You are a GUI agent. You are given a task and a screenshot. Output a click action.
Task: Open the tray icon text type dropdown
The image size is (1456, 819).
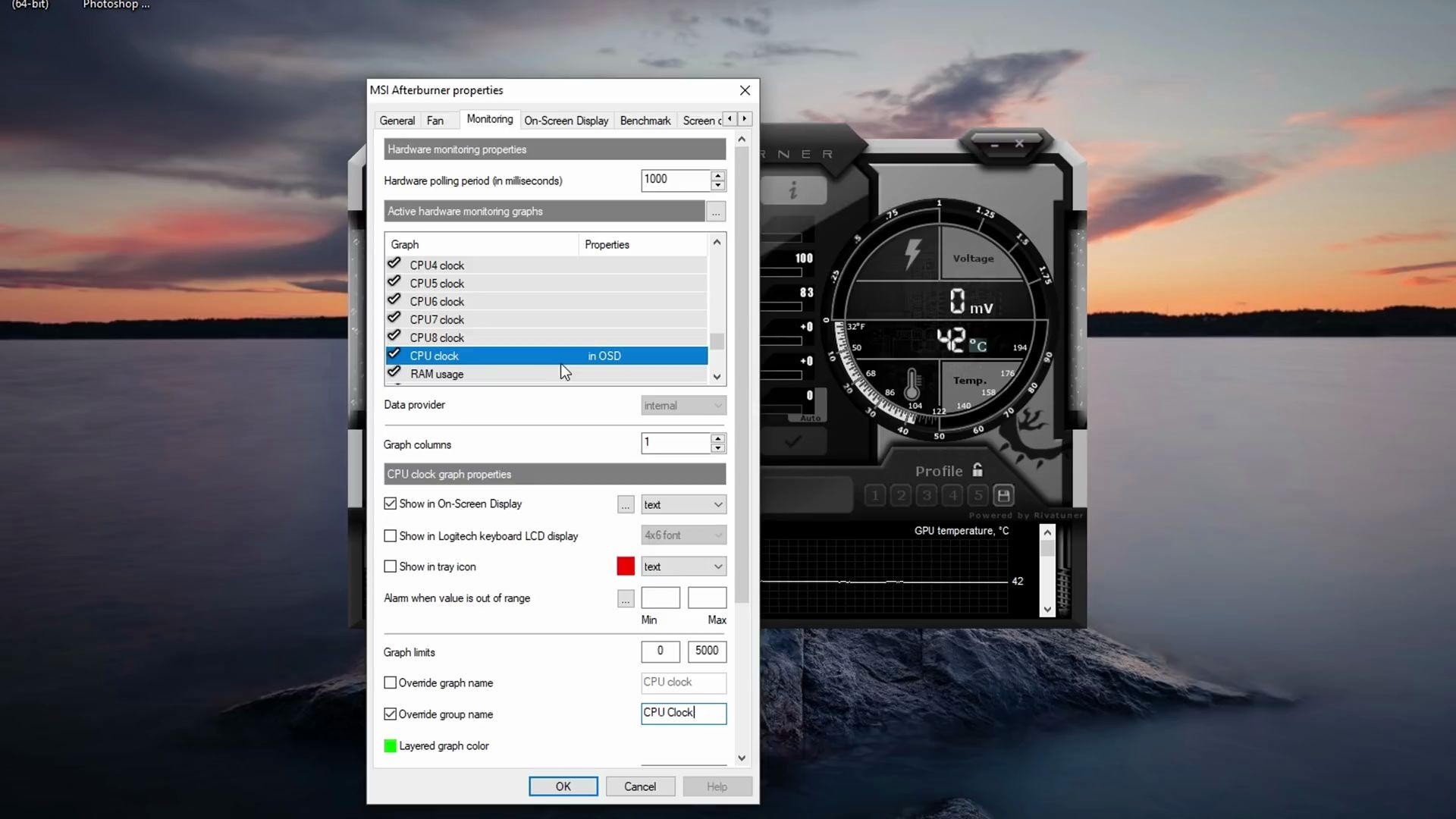[683, 567]
